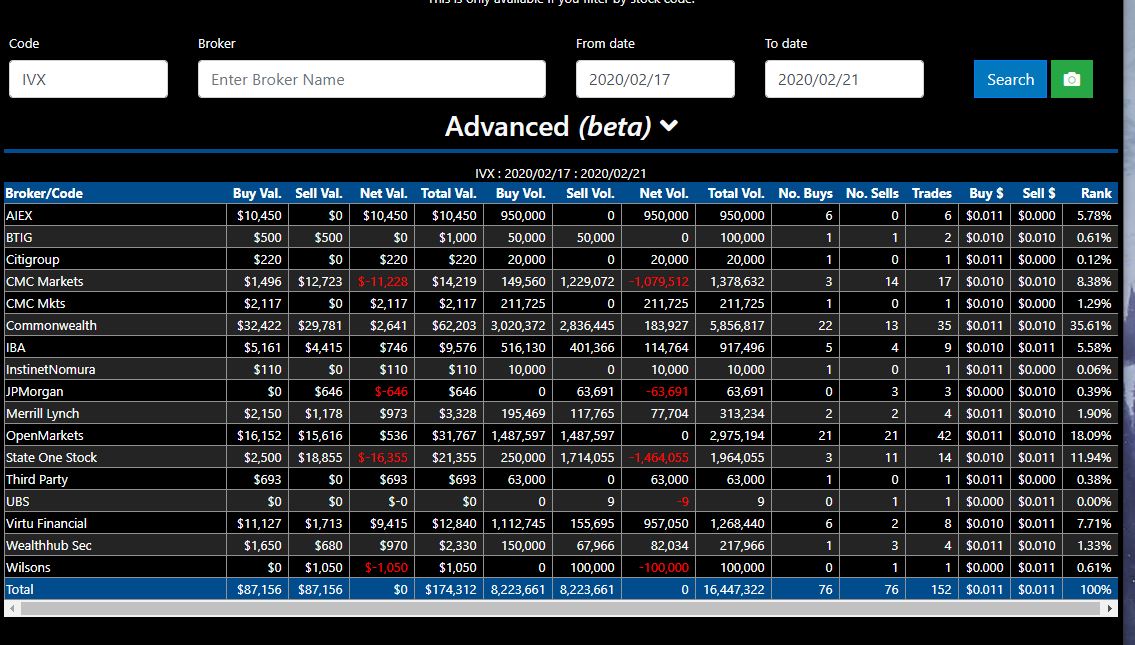The image size is (1135, 645).
Task: Select the InstinetNomura broker row name
Action: [x=51, y=369]
